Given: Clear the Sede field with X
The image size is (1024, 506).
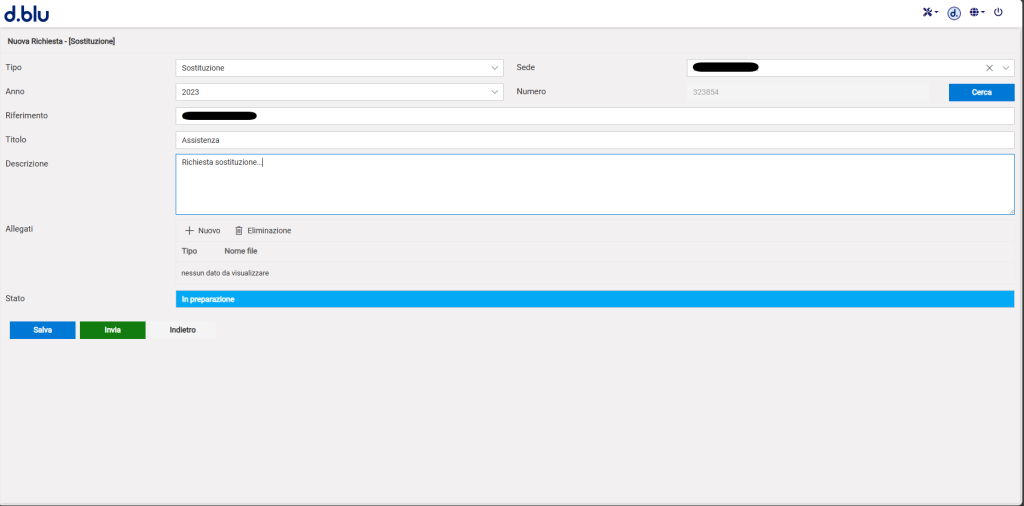Looking at the screenshot, I should click(x=990, y=68).
